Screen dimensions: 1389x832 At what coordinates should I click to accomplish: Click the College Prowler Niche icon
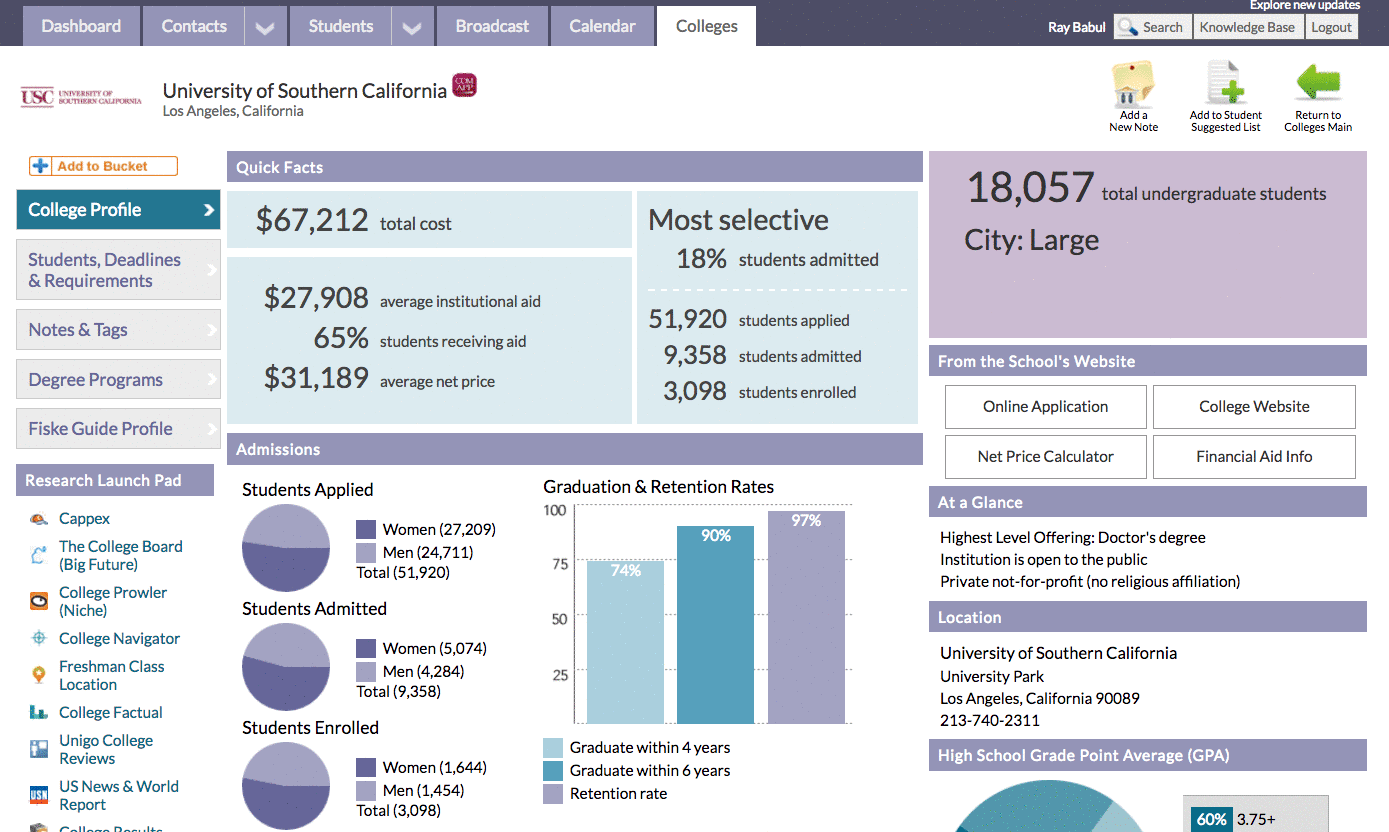click(x=39, y=601)
